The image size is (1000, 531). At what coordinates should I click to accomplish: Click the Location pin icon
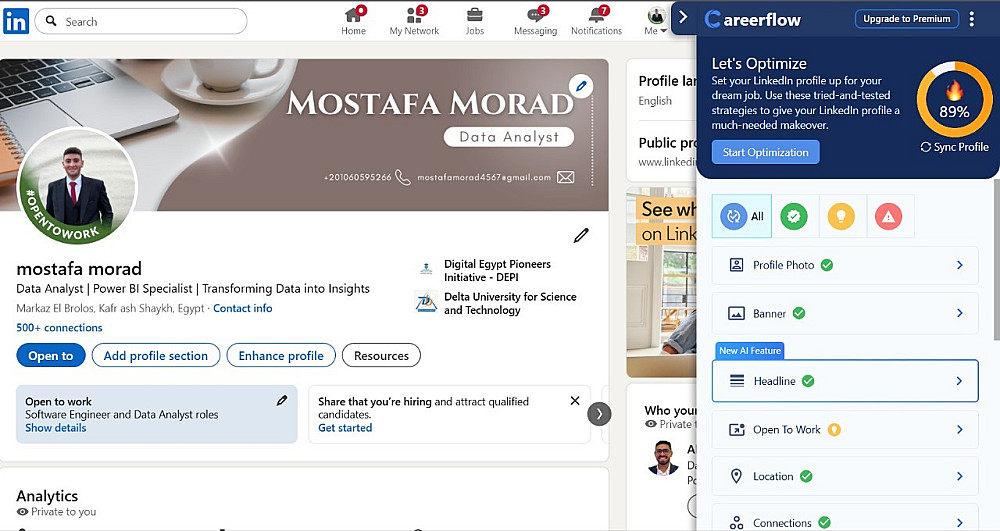[x=737, y=476]
